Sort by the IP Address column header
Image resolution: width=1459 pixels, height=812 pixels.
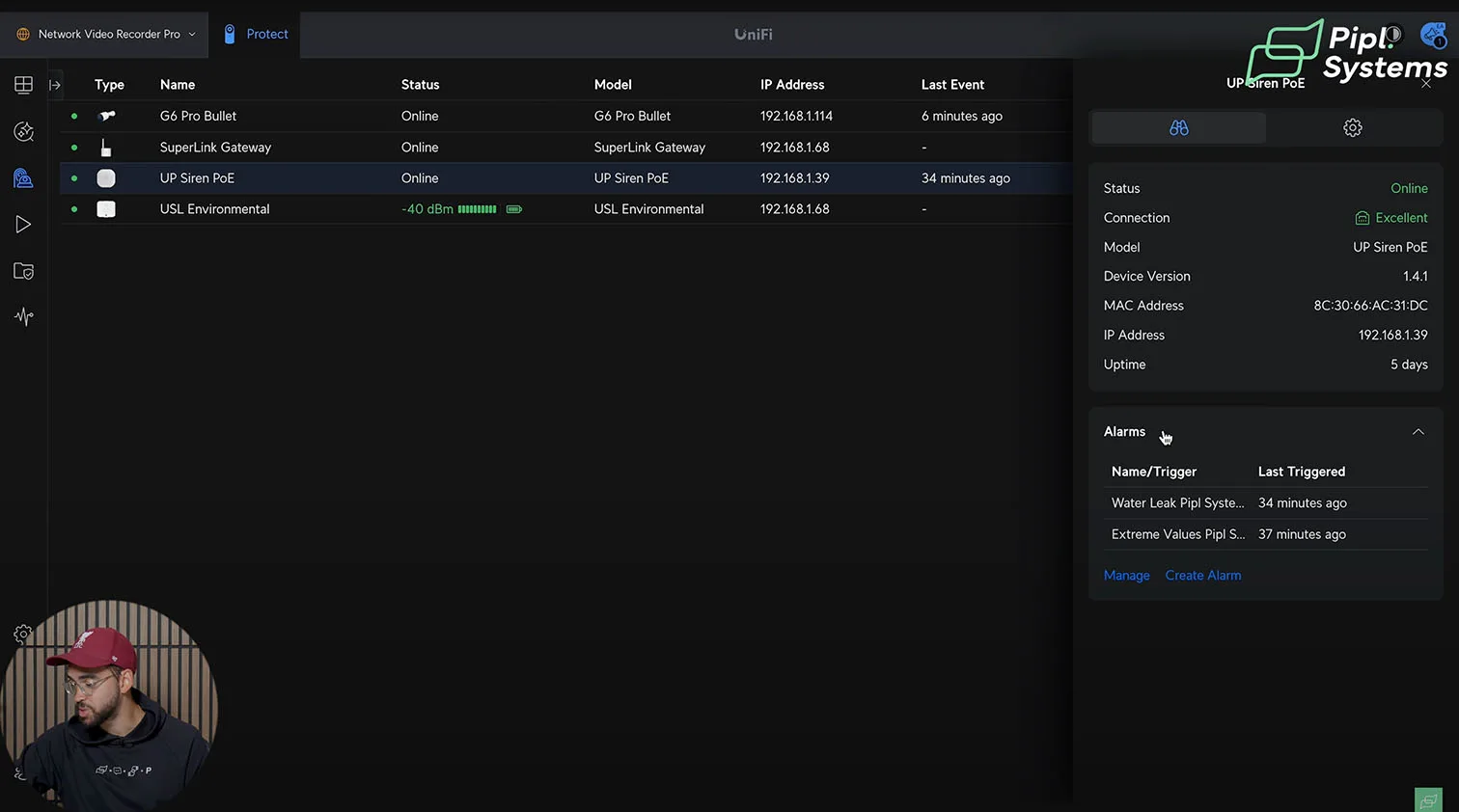pyautogui.click(x=792, y=85)
